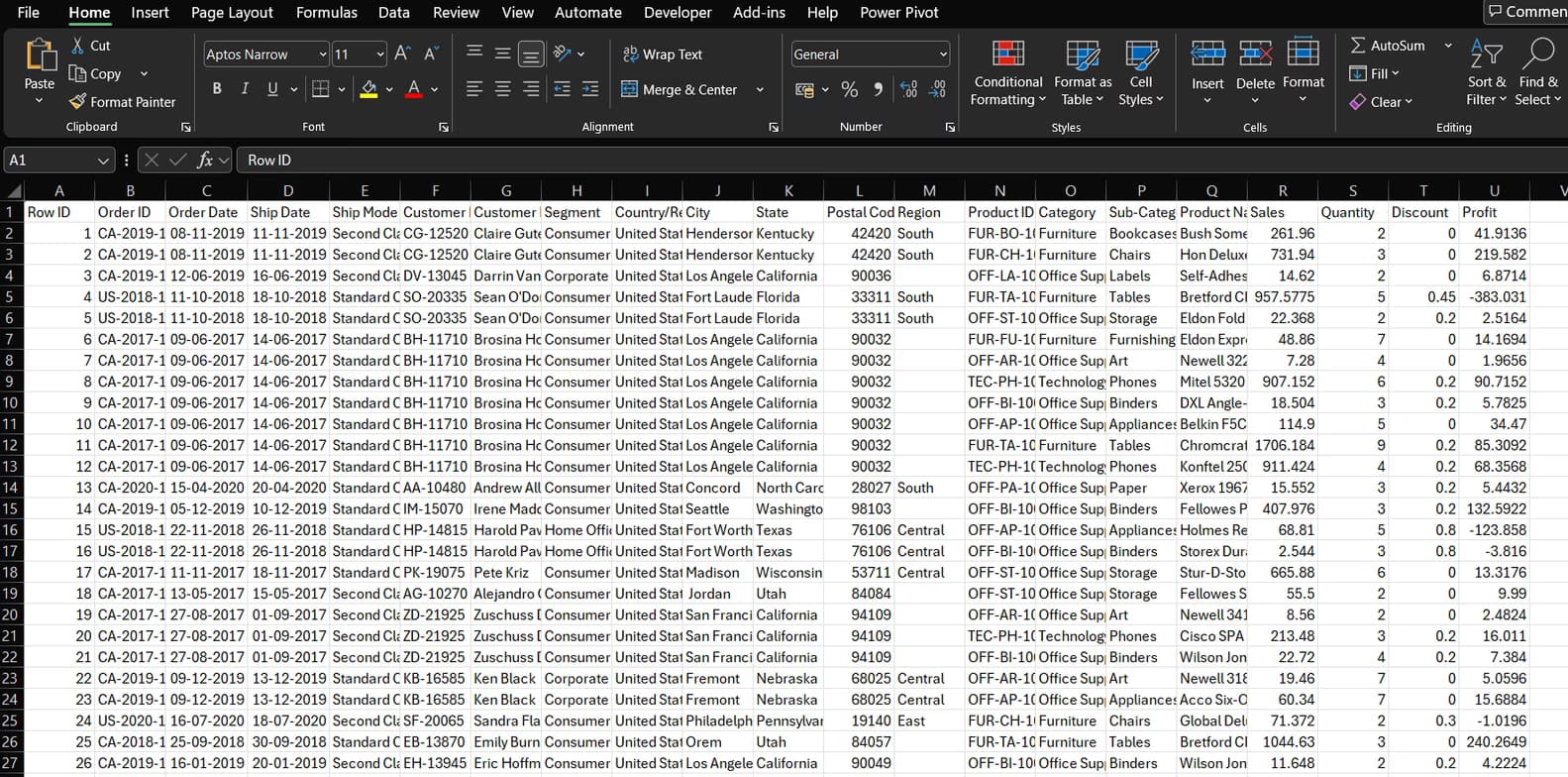Open the General number format dropdown

click(x=942, y=55)
